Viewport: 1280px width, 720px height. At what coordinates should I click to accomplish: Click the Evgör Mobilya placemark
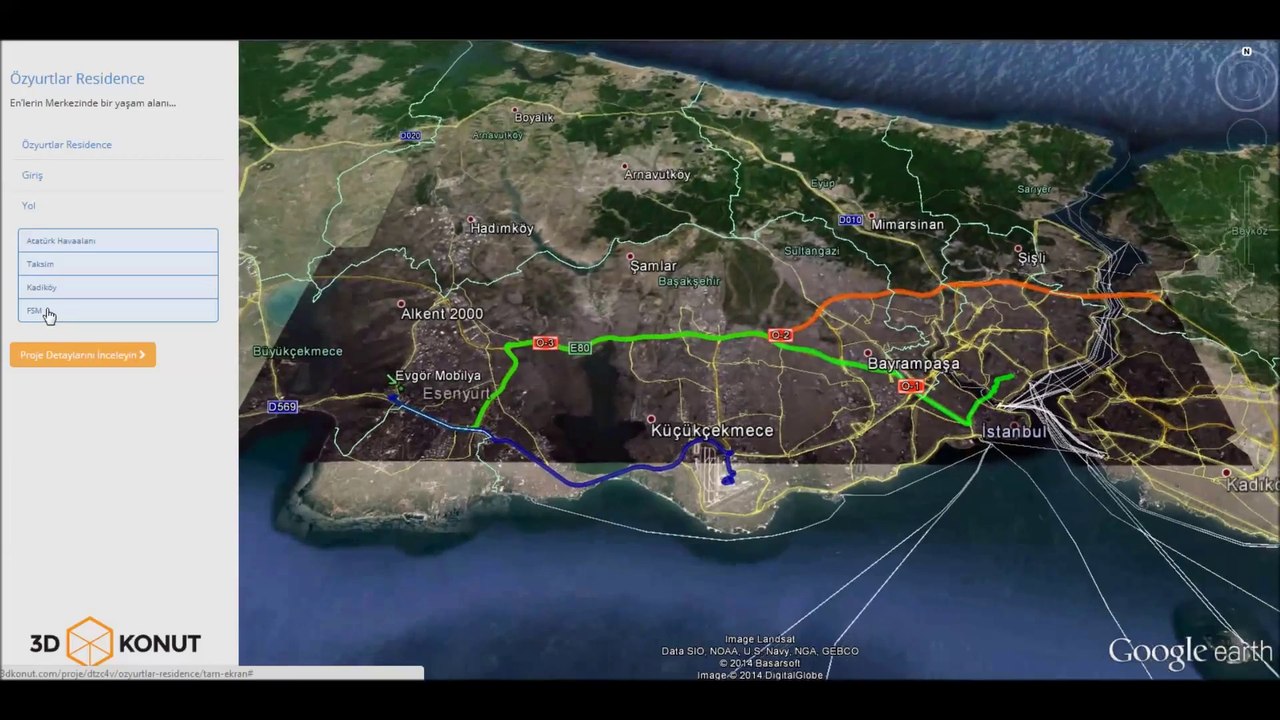click(x=438, y=376)
